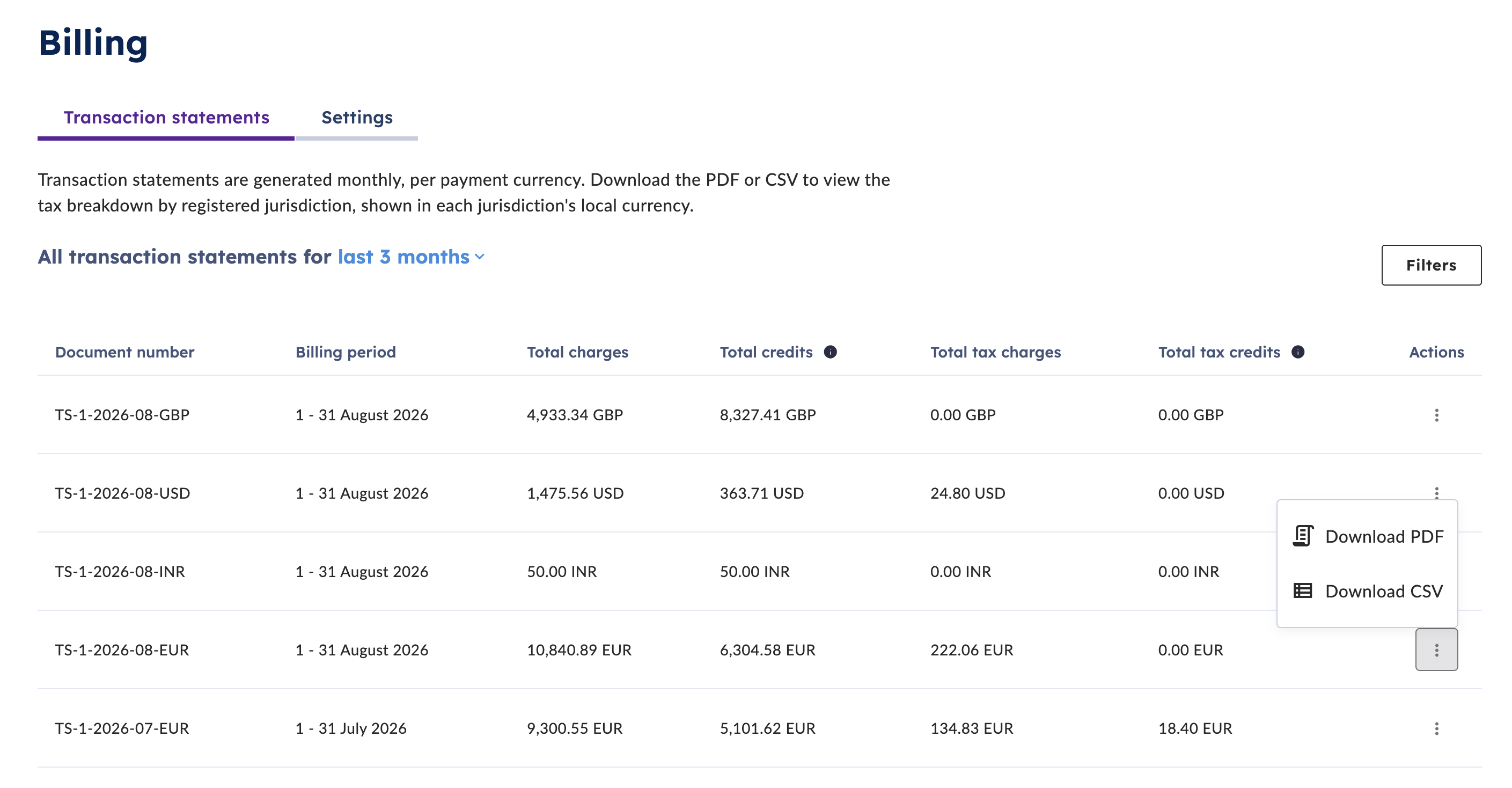Click the 24.80 USD tax charges value
1512x788 pixels.
[x=967, y=493]
